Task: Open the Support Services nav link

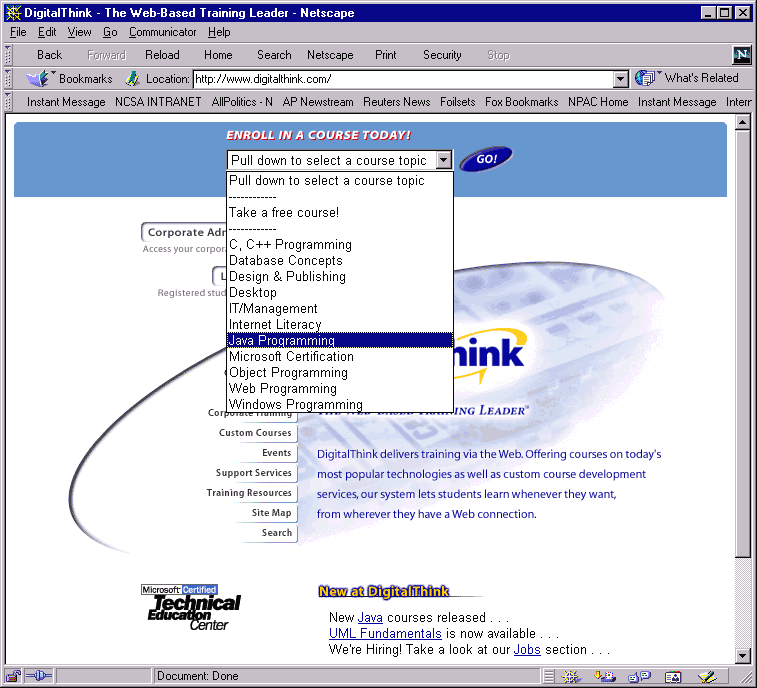Action: [253, 473]
